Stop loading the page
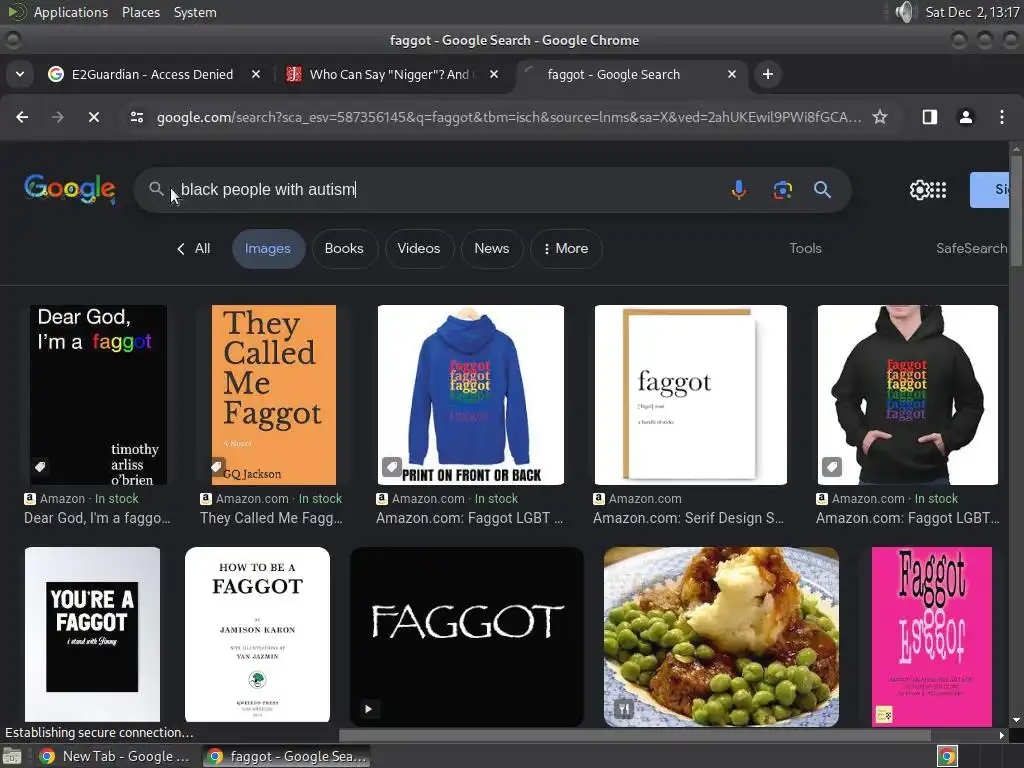The height and width of the screenshot is (768, 1024). pos(94,117)
